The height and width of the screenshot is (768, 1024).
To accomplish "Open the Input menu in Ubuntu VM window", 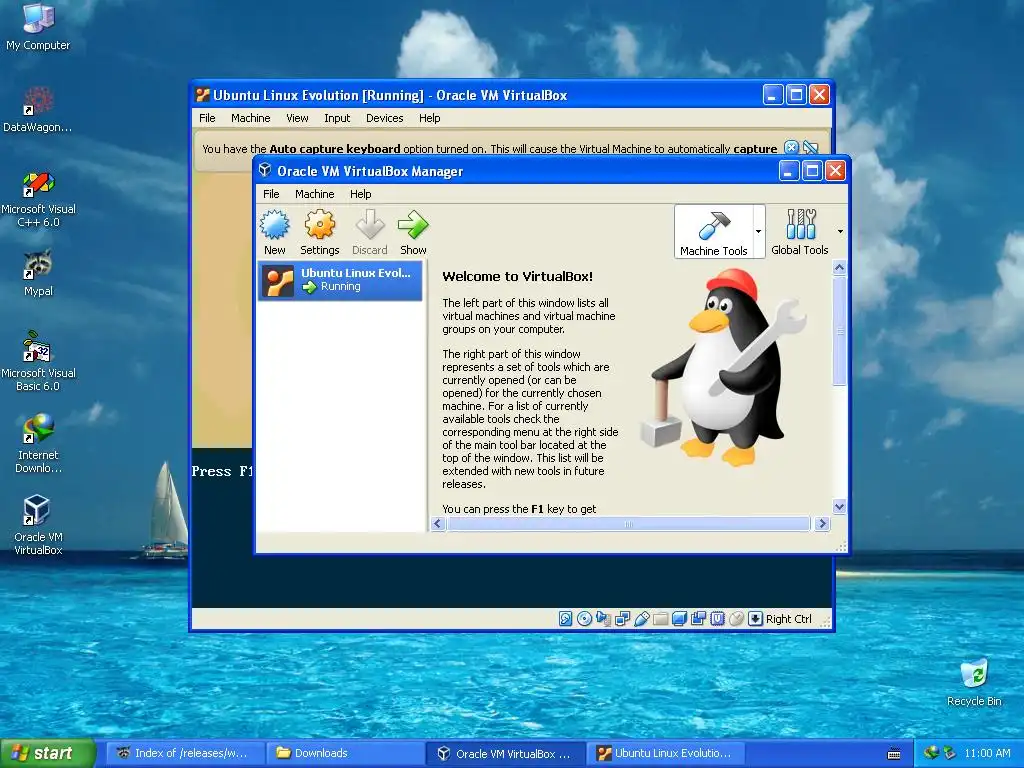I will pos(337,118).
